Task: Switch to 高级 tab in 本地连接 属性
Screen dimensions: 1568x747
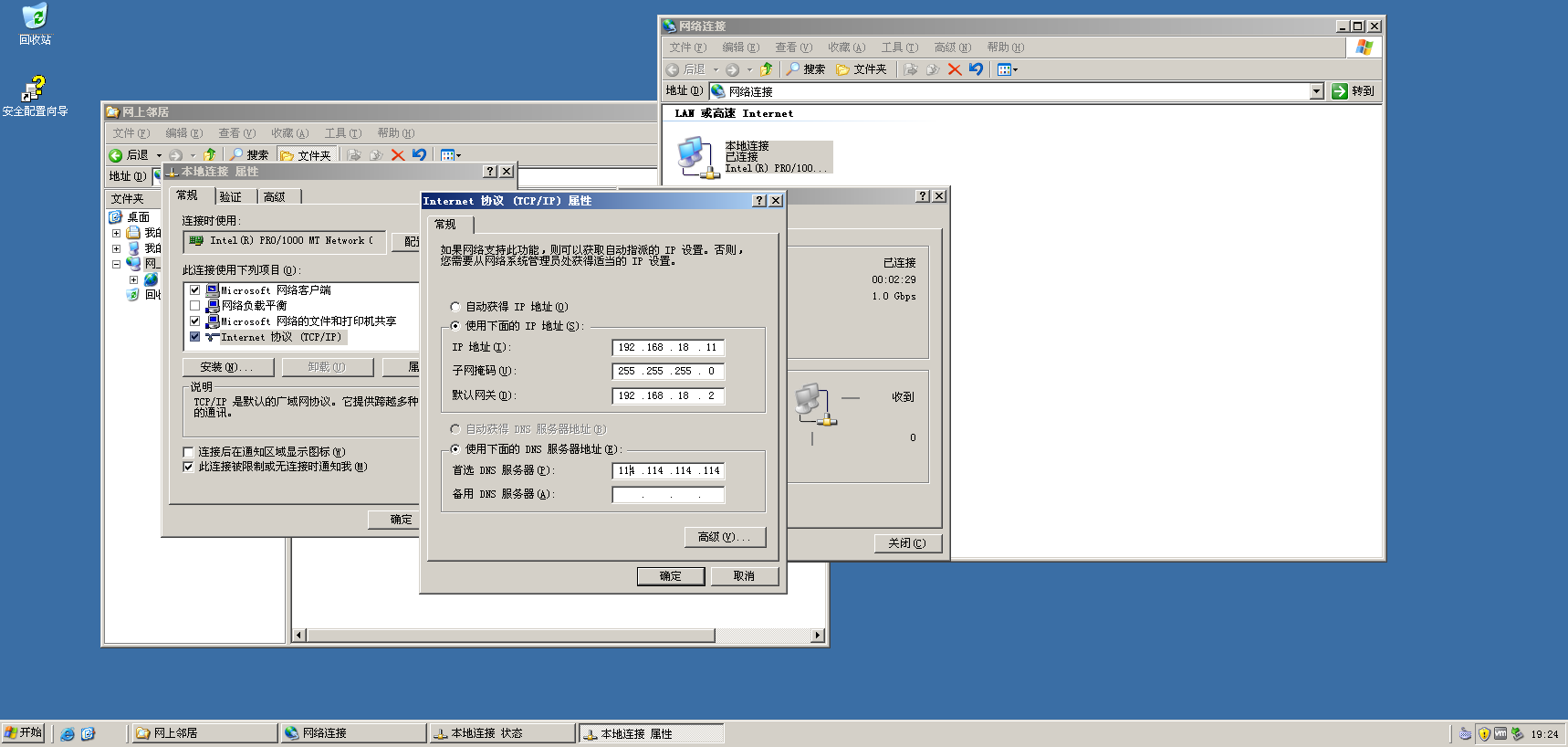Action: (279, 196)
